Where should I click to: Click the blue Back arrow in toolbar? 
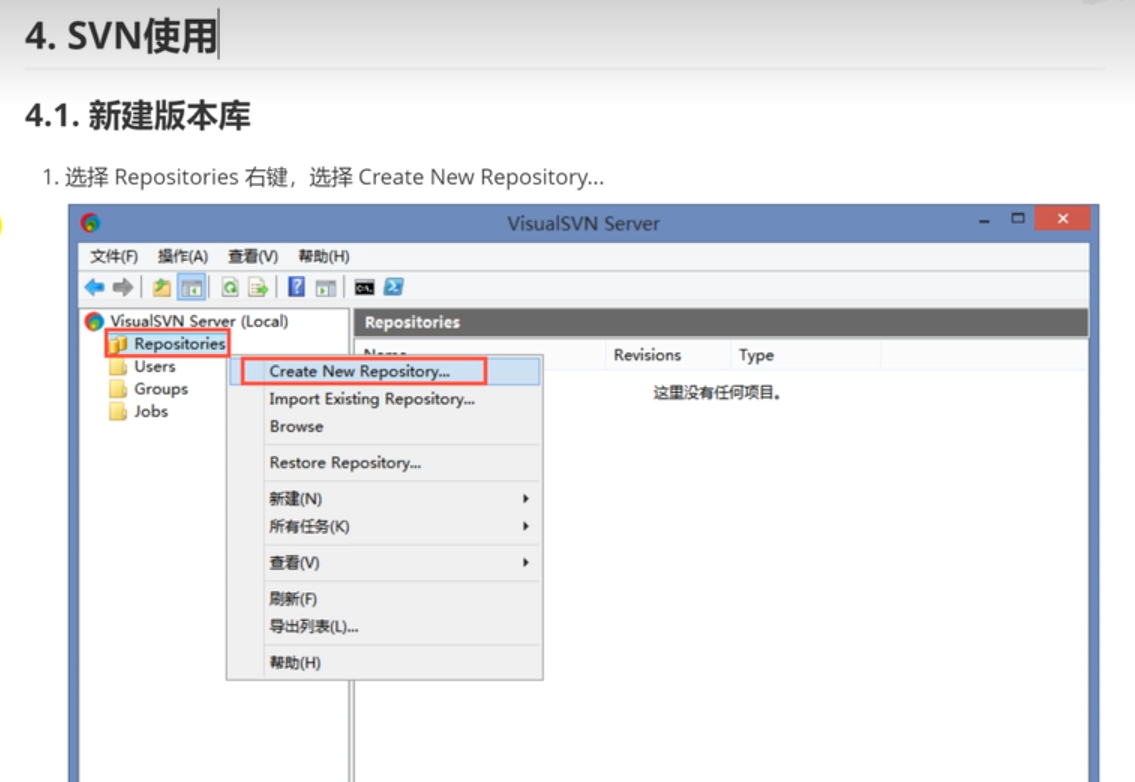click(x=94, y=287)
